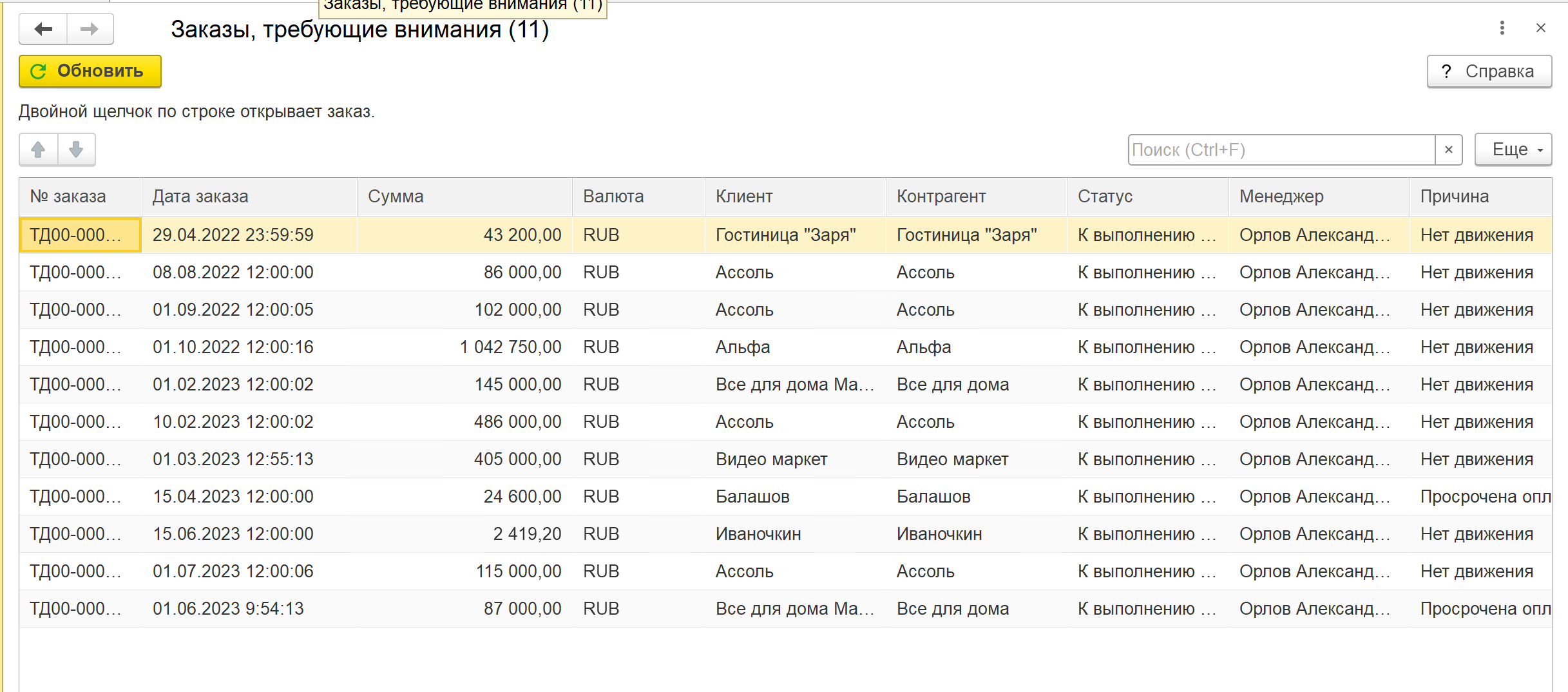Open Справка help
1568x692 pixels.
coord(1489,71)
